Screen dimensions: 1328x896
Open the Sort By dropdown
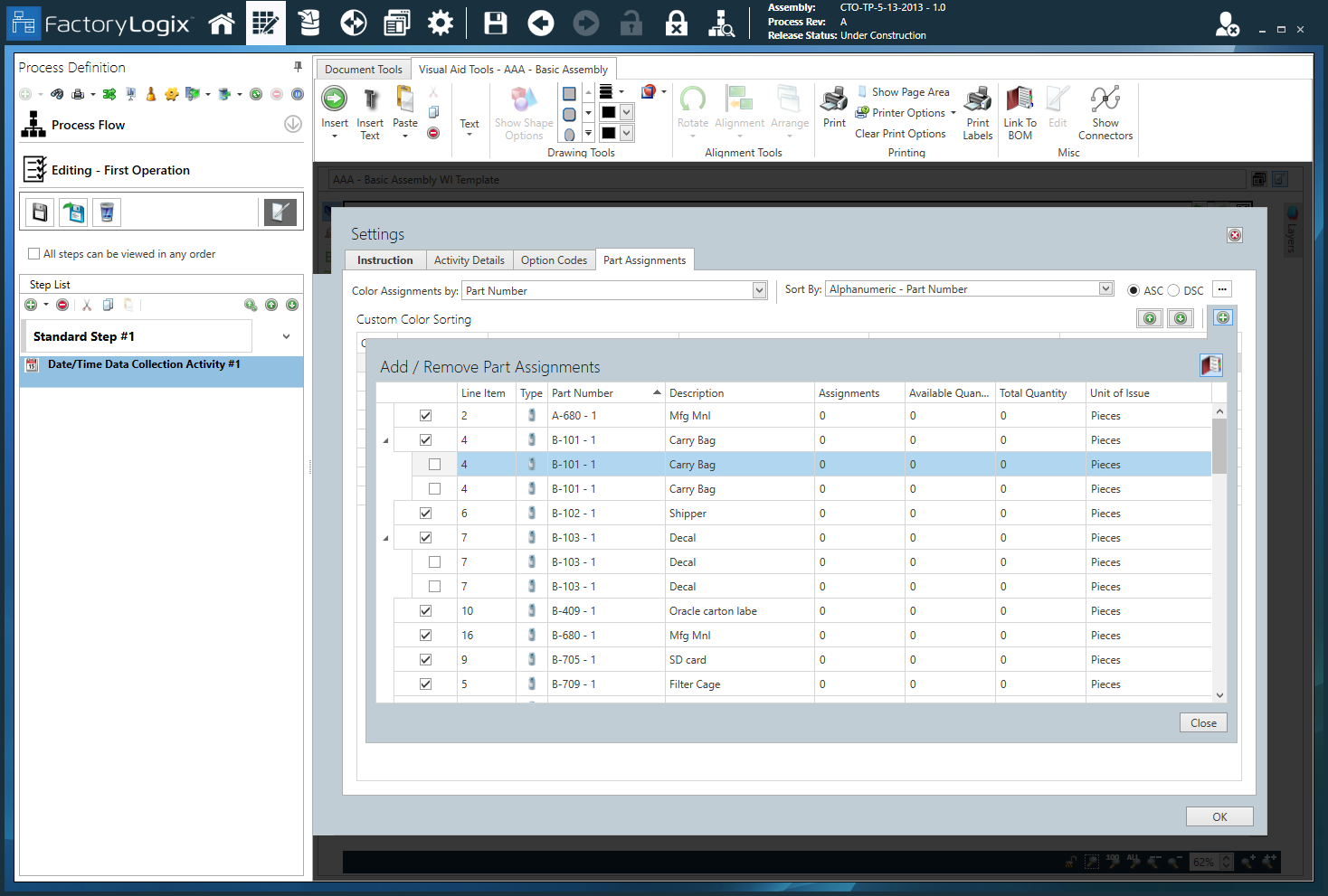click(x=1105, y=288)
